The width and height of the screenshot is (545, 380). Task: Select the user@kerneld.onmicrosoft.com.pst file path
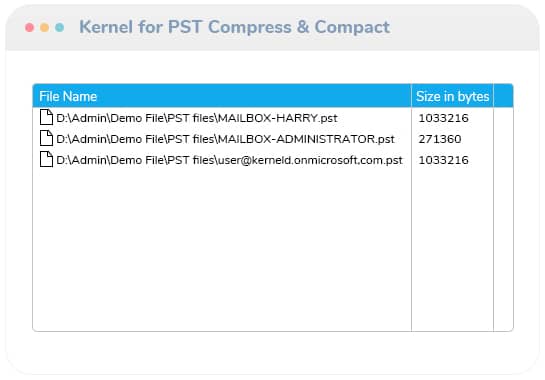pyautogui.click(x=229, y=160)
